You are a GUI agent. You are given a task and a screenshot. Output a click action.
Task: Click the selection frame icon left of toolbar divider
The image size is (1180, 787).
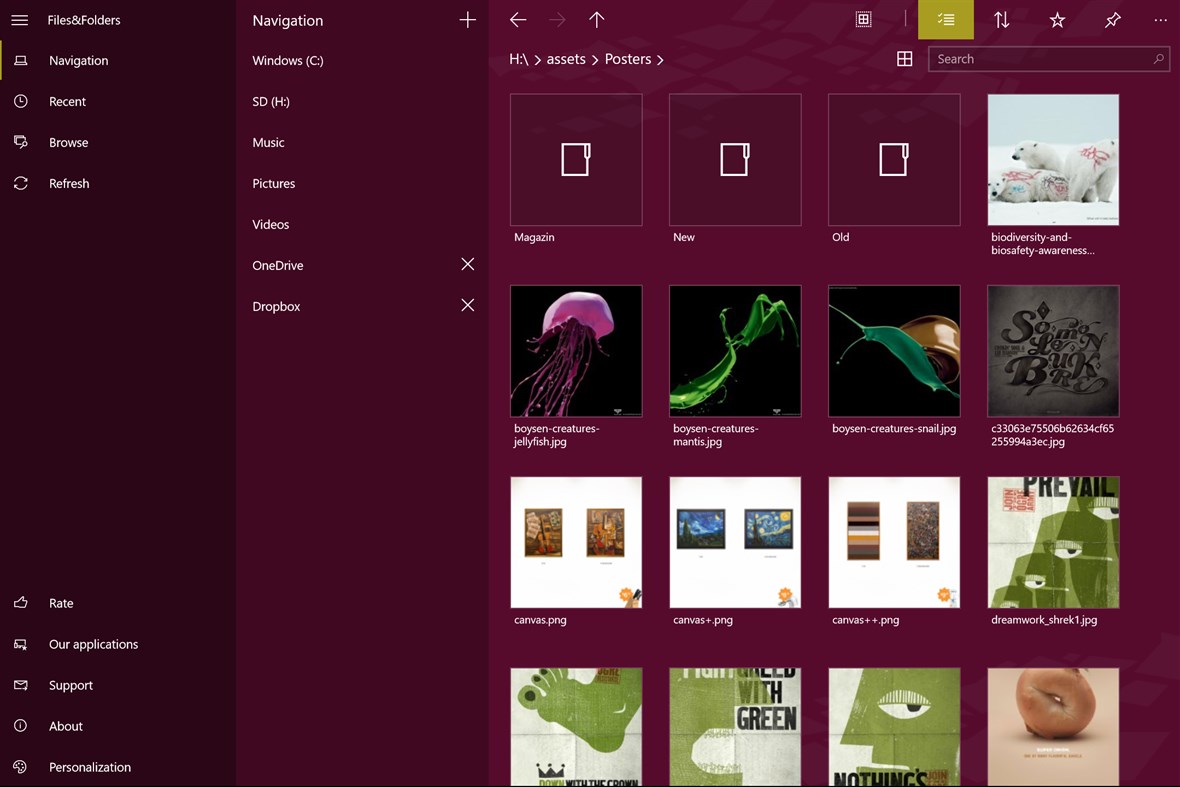tap(864, 18)
